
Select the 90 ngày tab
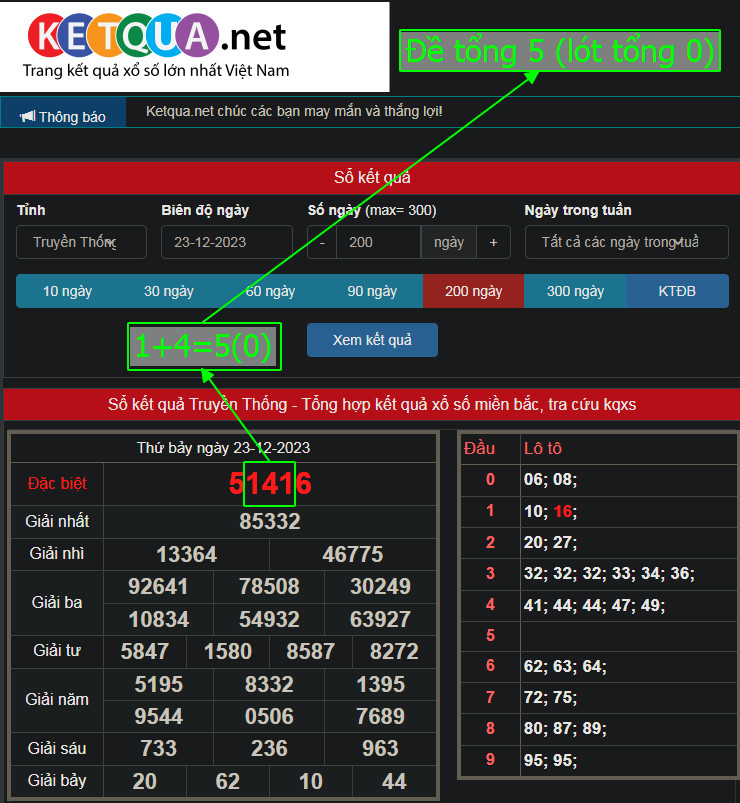pos(372,291)
